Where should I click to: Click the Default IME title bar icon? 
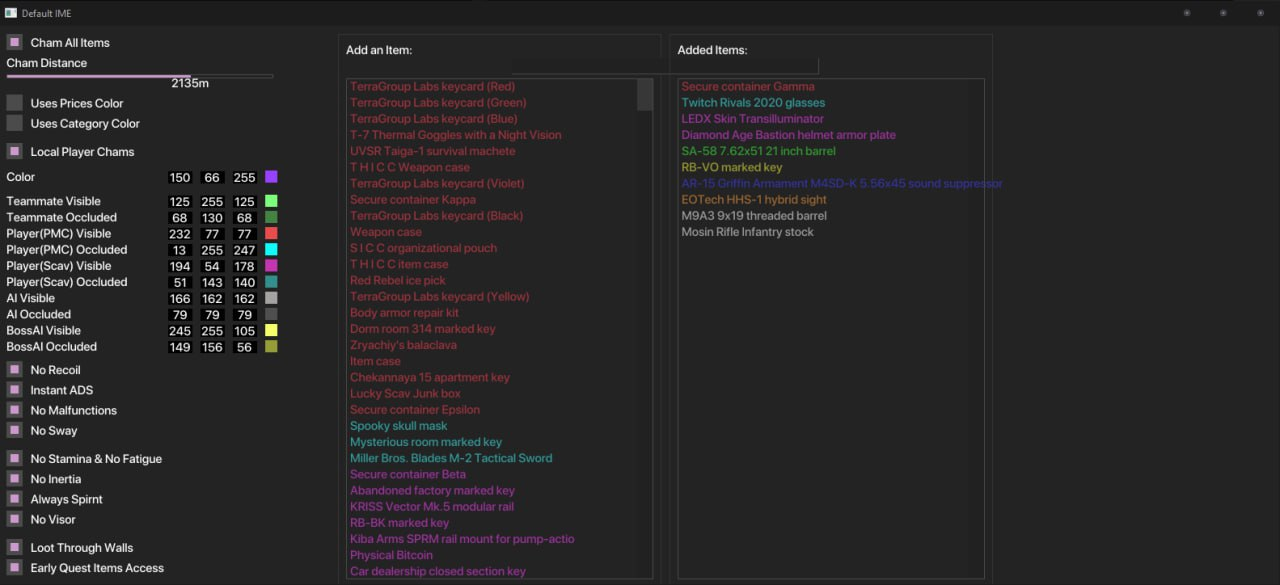point(11,13)
